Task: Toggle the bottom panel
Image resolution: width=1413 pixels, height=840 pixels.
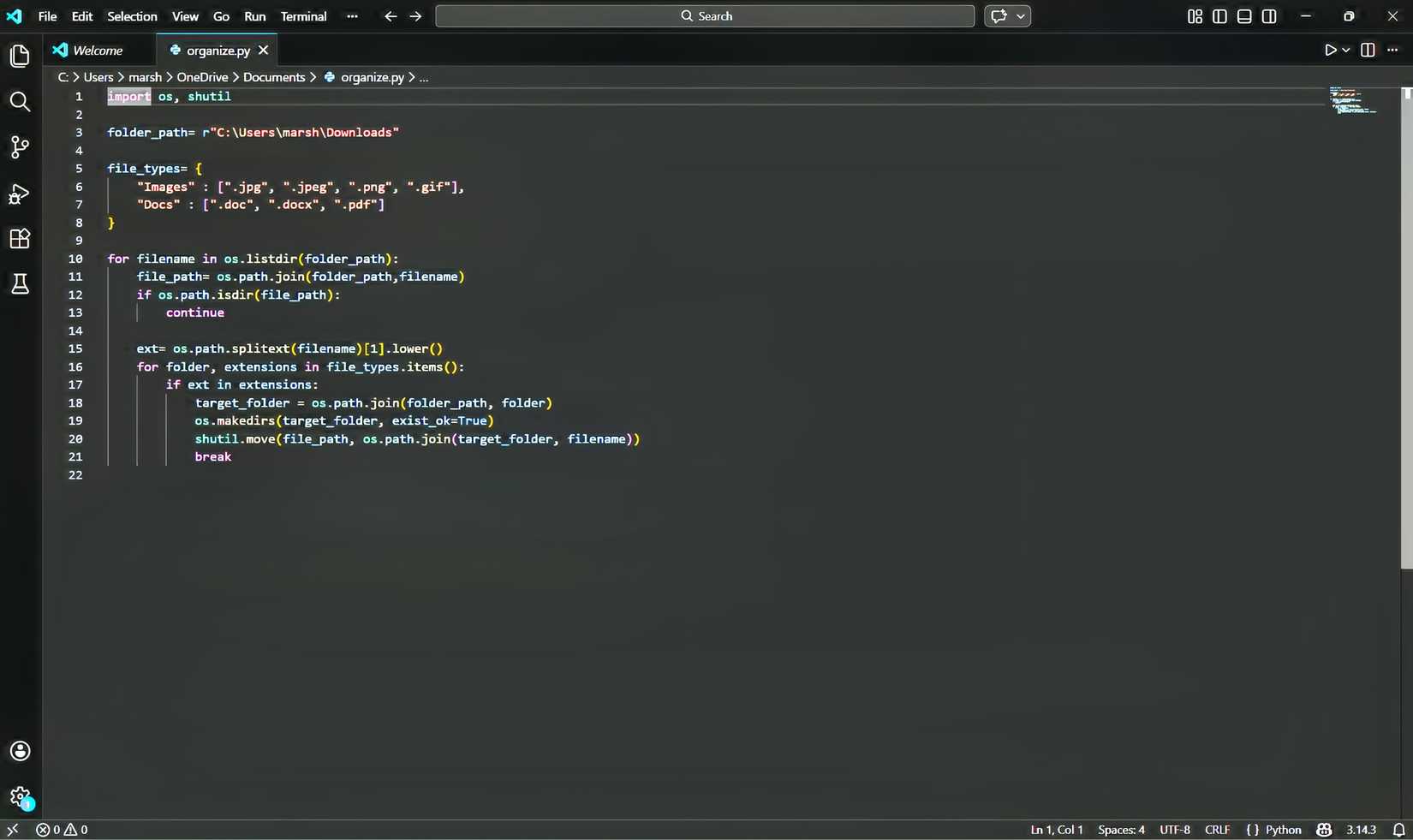Action: [1244, 16]
